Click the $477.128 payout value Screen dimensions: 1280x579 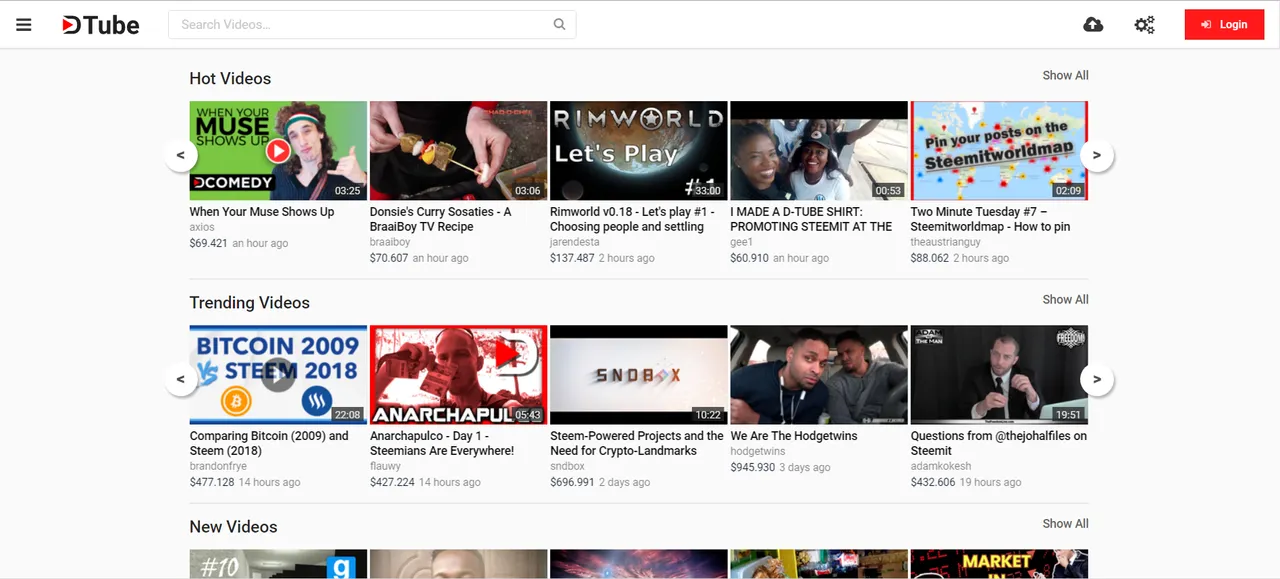pyautogui.click(x=212, y=482)
